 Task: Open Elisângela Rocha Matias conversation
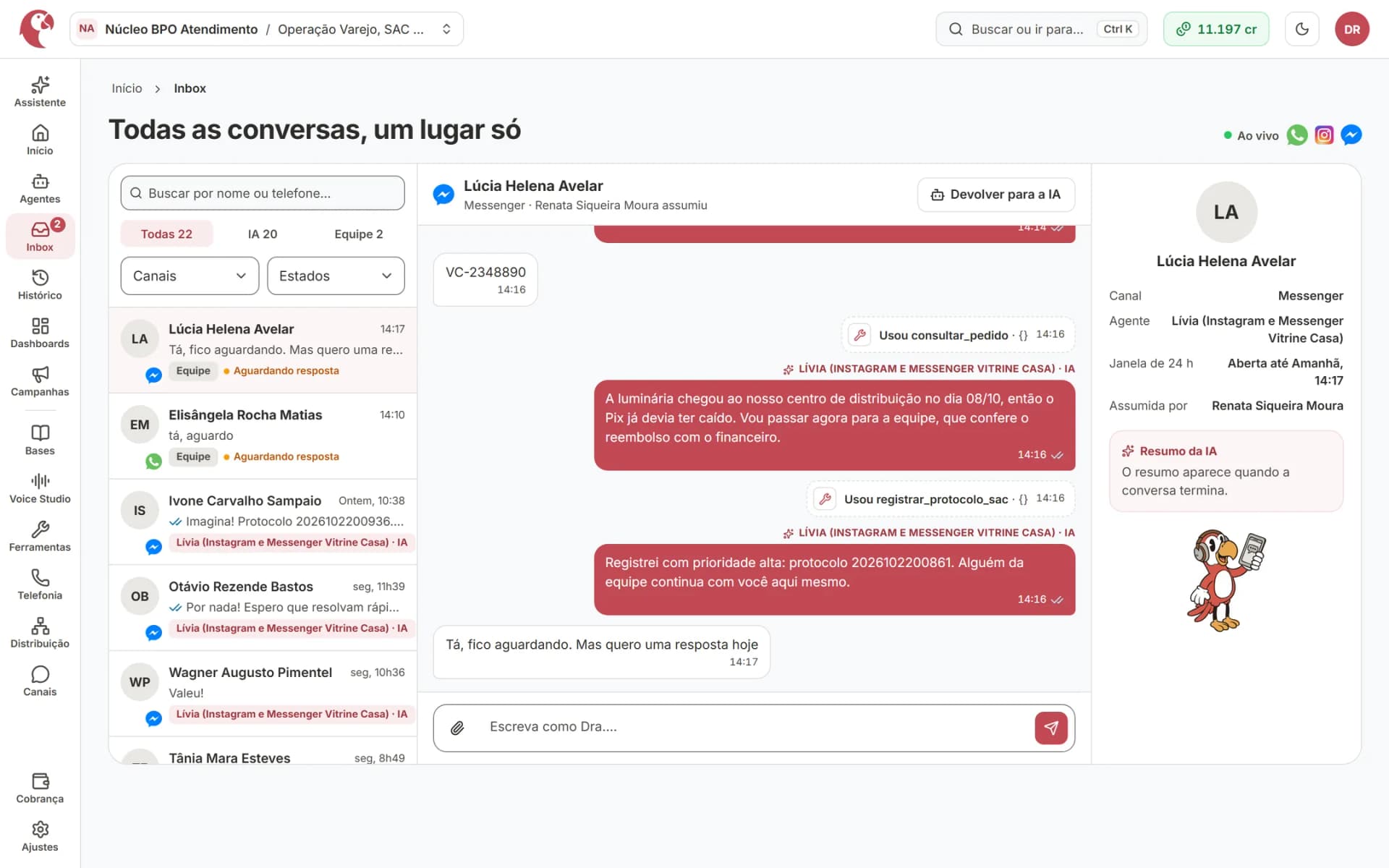pos(263,436)
